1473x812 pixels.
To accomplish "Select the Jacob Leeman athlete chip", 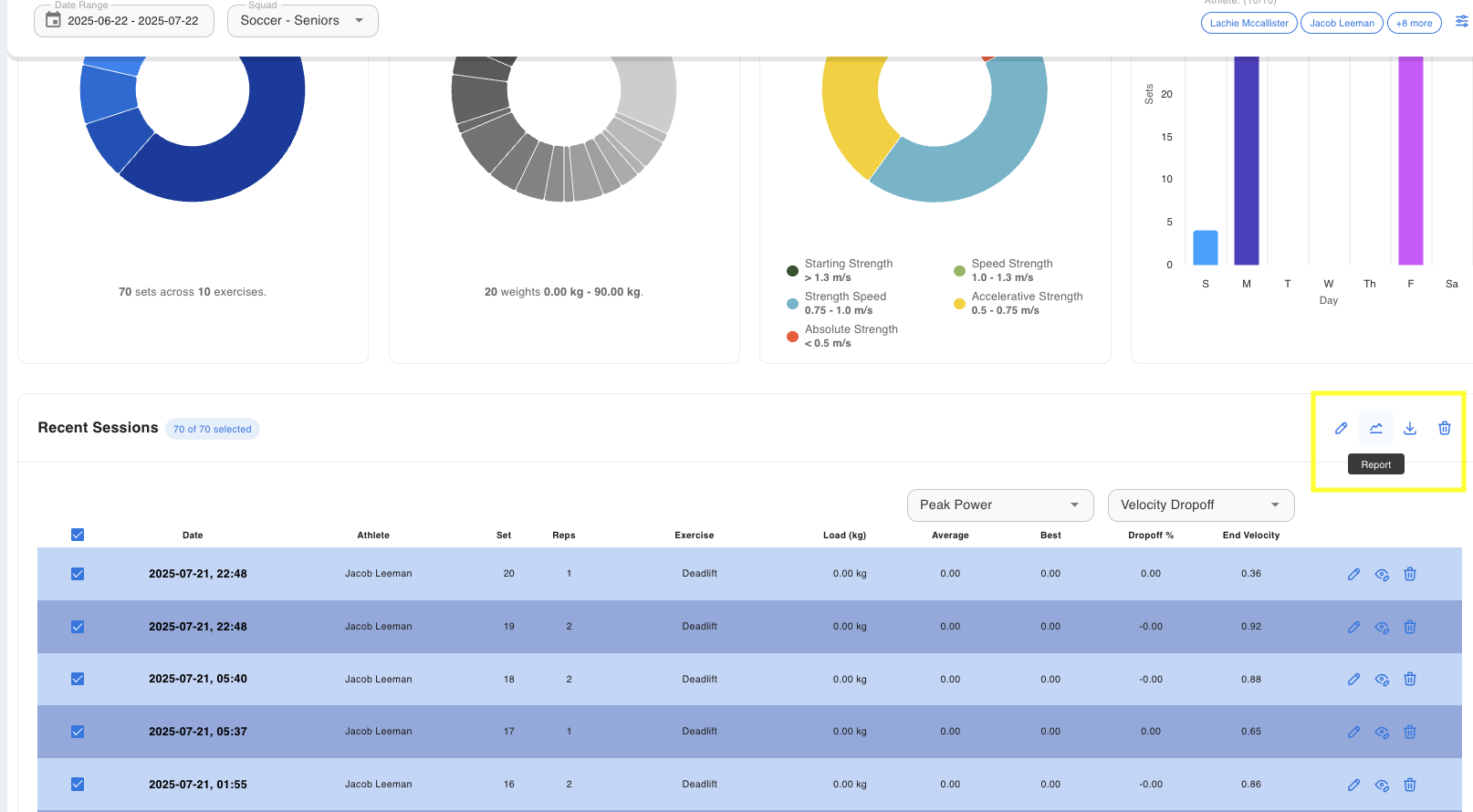I will pos(1342,23).
